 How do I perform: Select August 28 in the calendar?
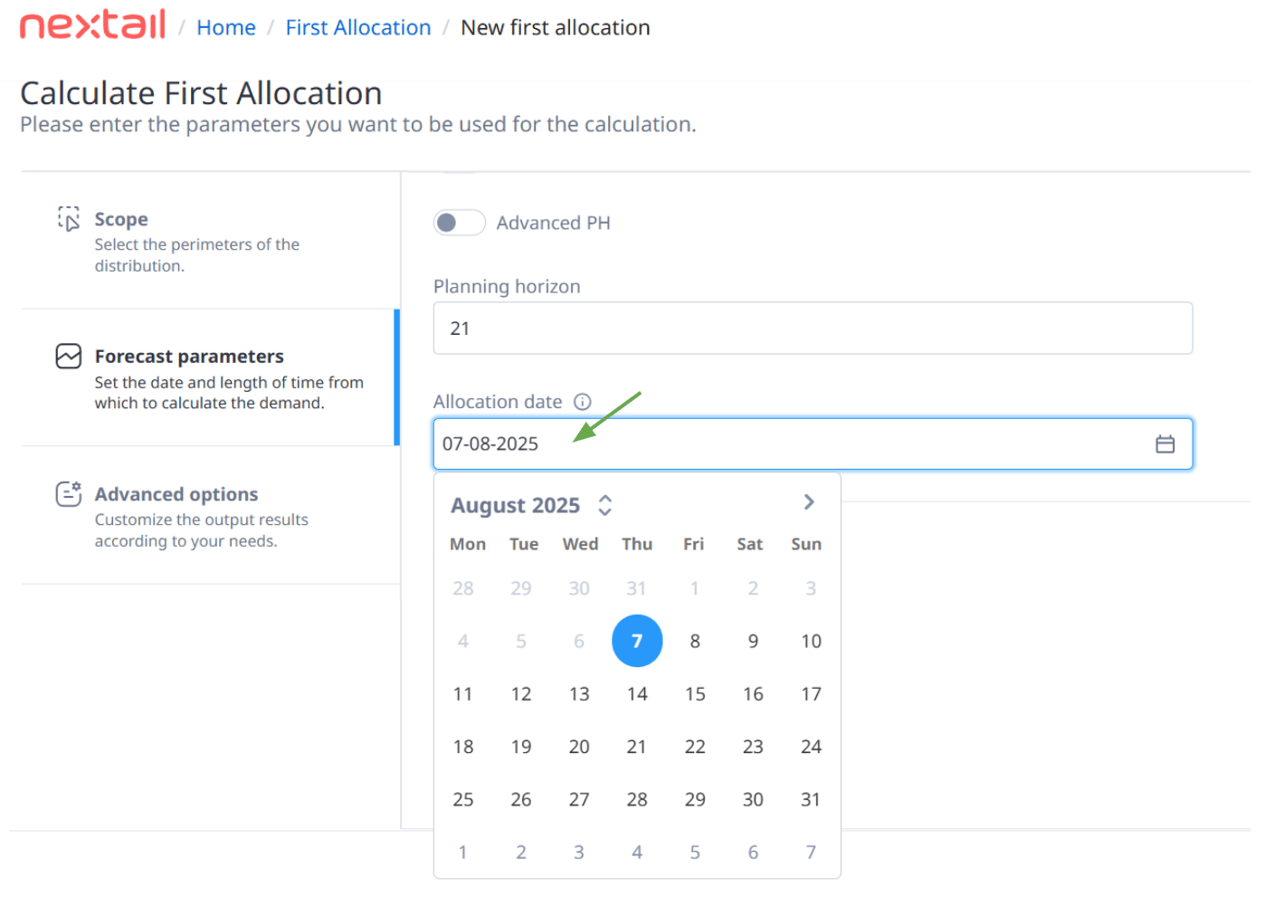coord(637,800)
